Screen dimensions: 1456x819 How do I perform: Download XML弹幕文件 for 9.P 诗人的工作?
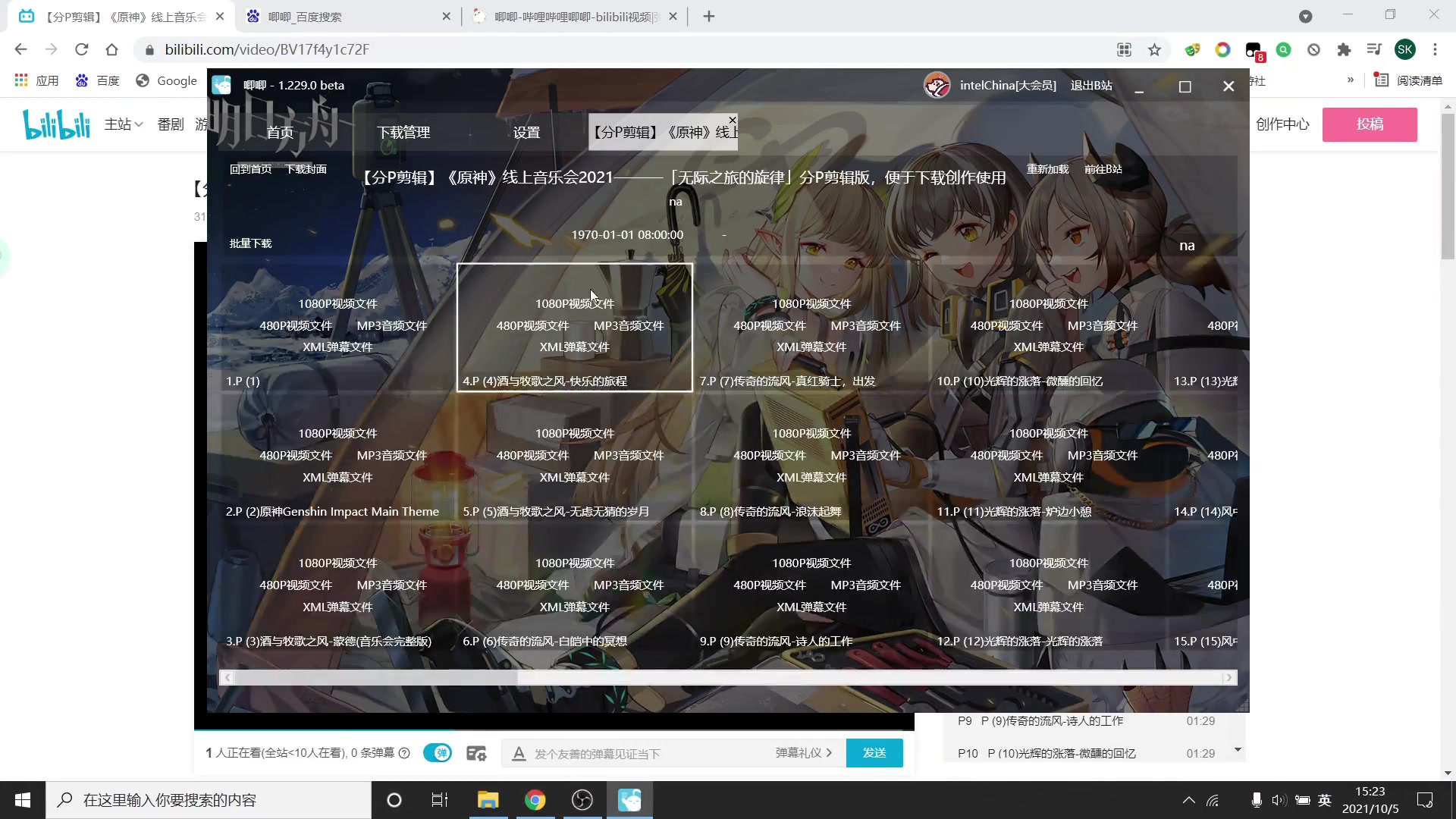pos(811,607)
